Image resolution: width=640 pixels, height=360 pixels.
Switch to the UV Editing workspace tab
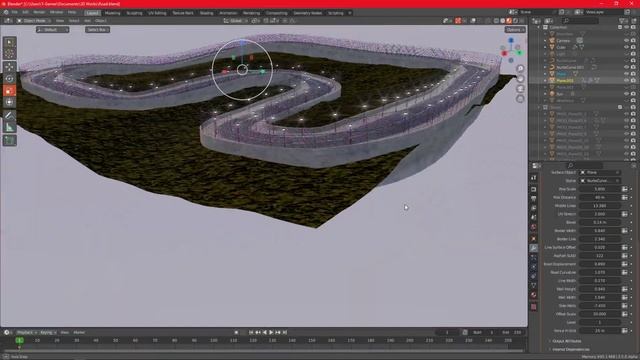click(157, 13)
